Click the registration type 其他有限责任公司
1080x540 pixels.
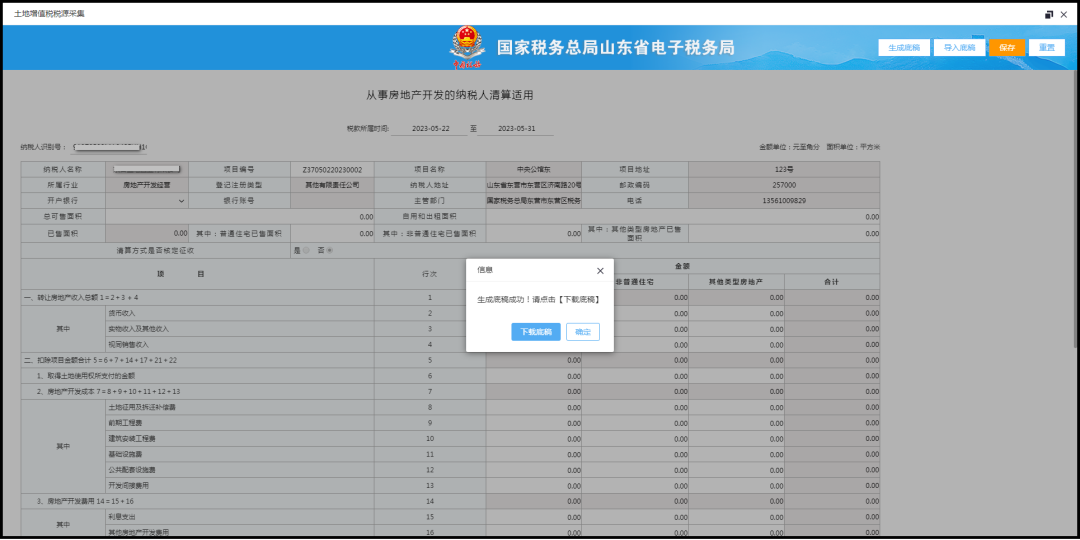[x=332, y=185]
